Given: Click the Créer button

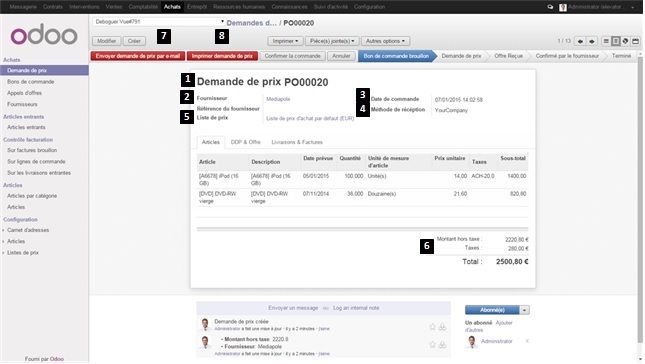Looking at the screenshot, I should coord(134,41).
